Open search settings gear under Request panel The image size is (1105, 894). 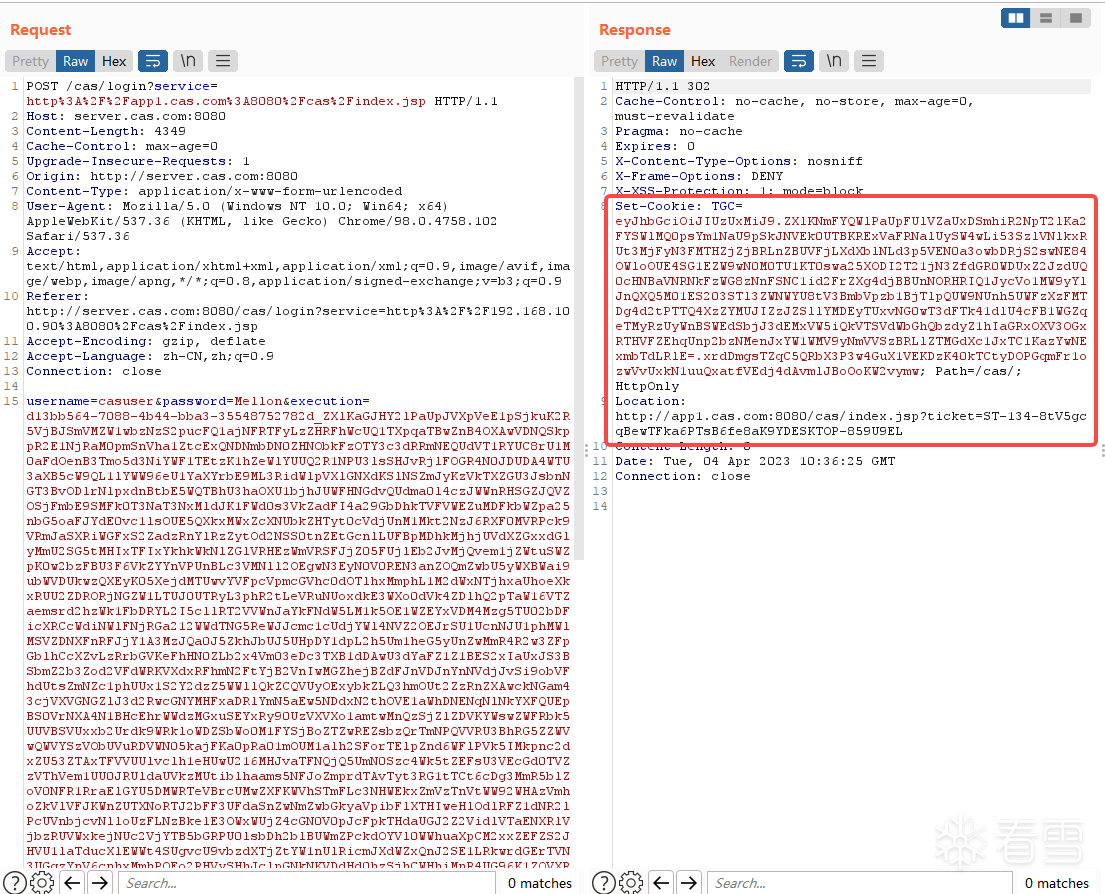pyautogui.click(x=42, y=883)
